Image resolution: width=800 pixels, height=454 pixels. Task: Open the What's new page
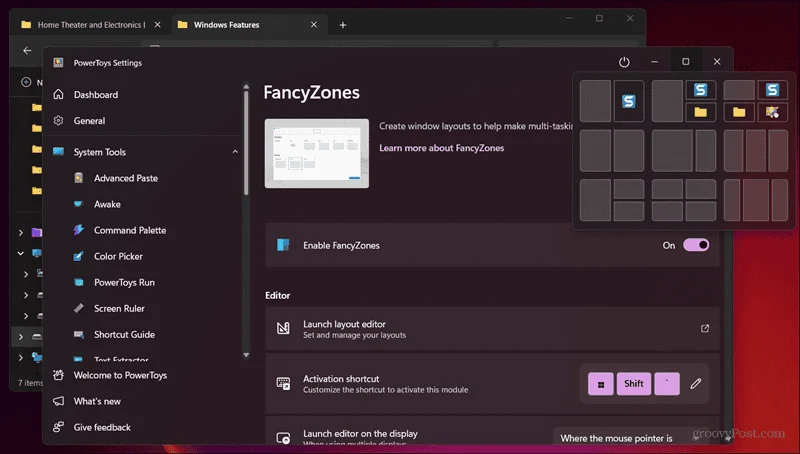(97, 401)
